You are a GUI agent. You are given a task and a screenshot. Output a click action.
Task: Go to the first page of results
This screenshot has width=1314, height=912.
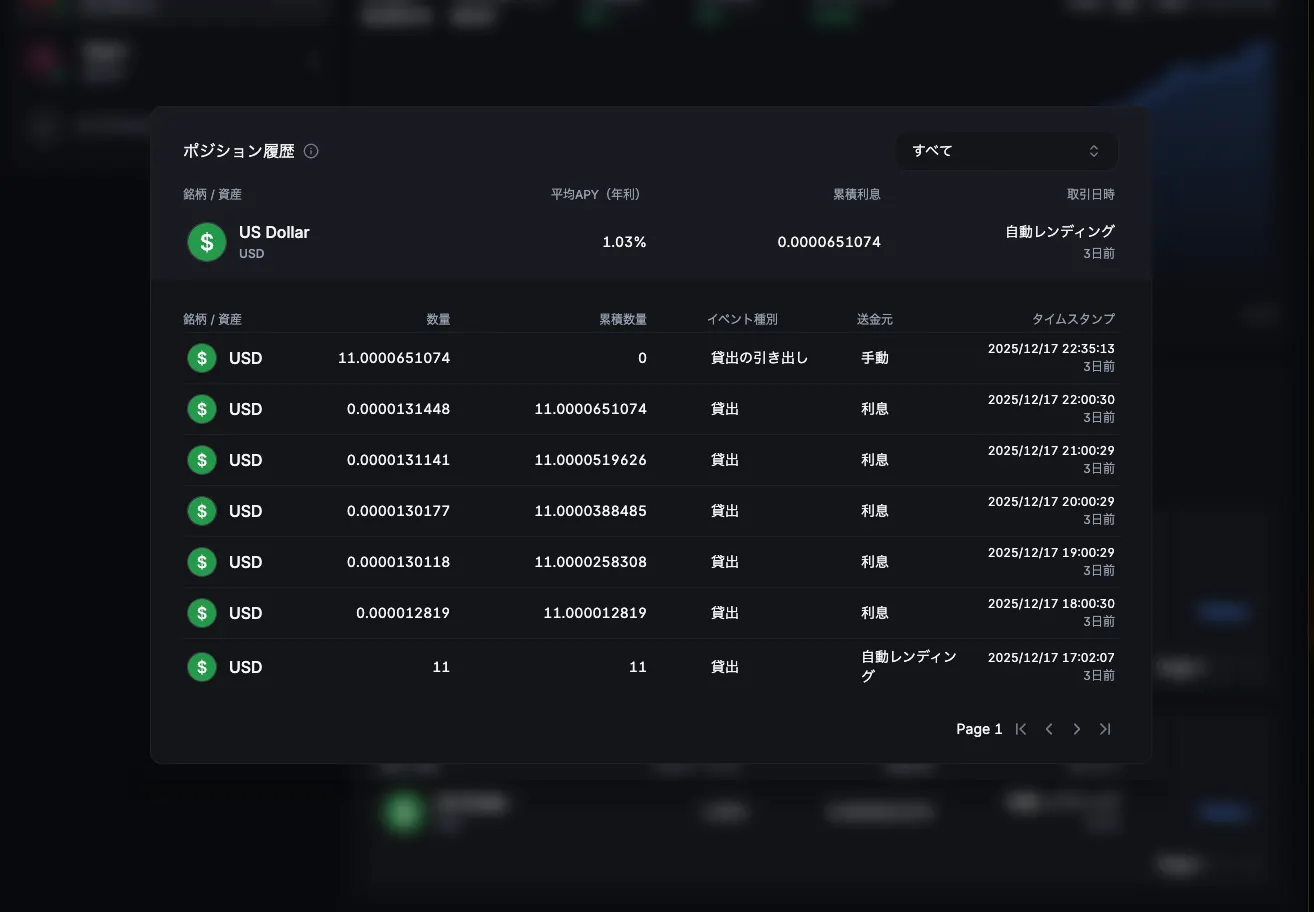tap(1021, 729)
